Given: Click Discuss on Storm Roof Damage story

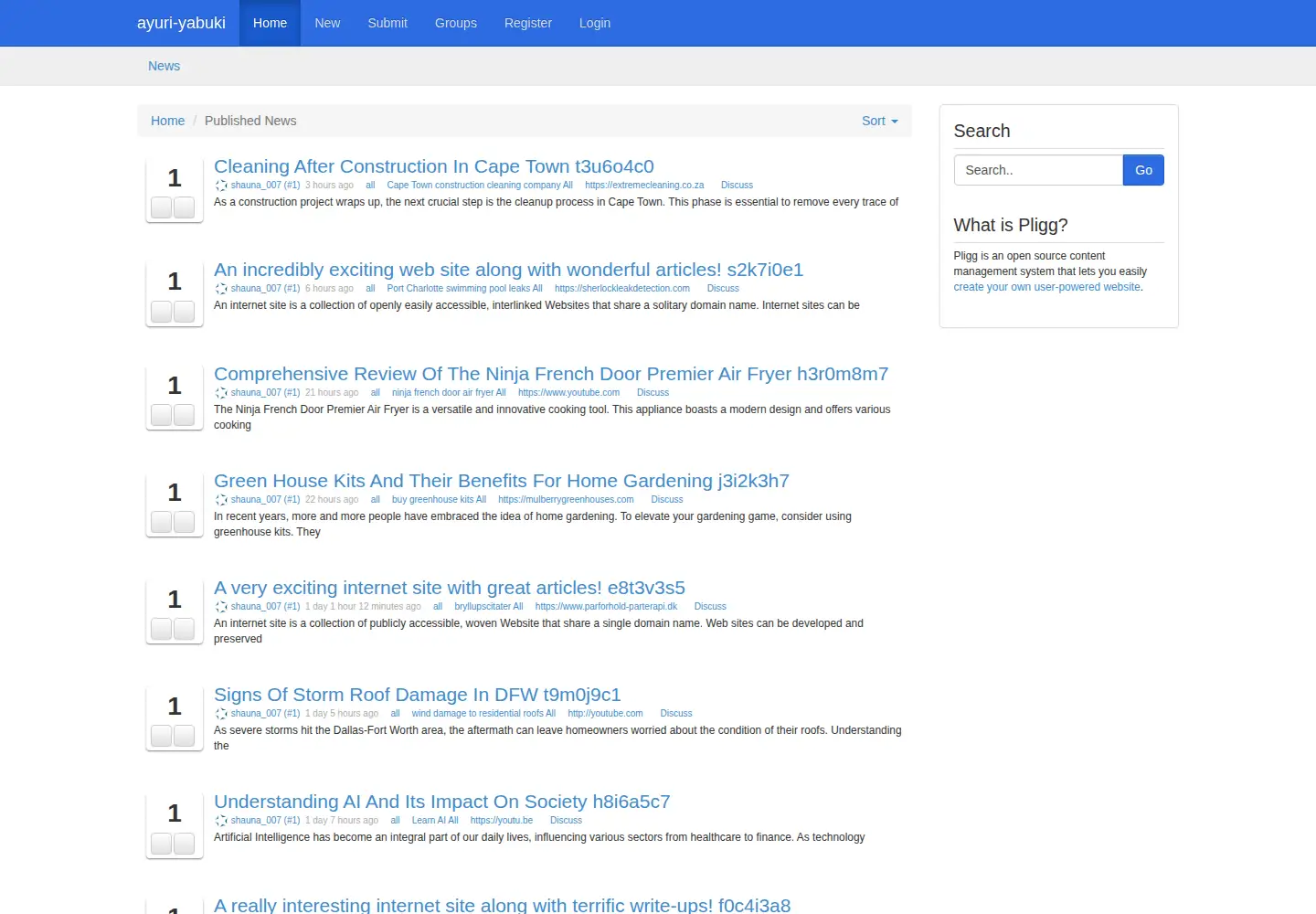Looking at the screenshot, I should 676,714.
